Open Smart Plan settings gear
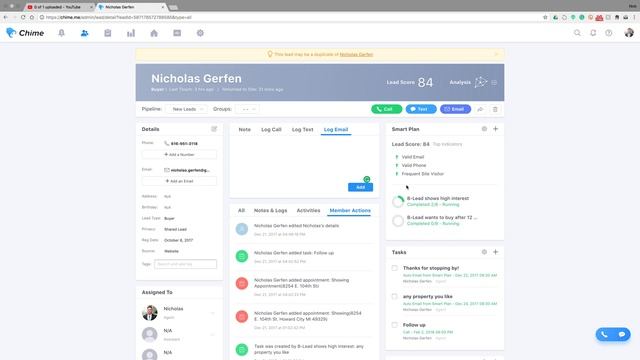This screenshot has height=360, width=640. pyautogui.click(x=484, y=129)
